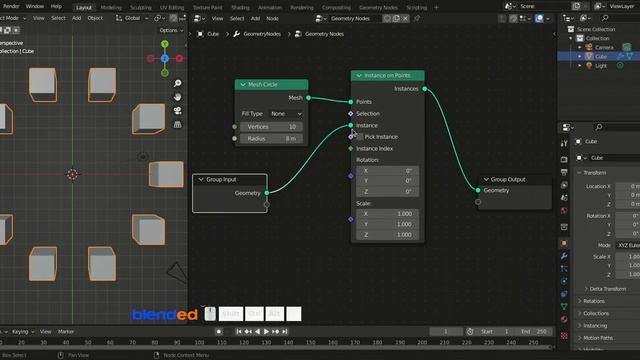Click the timeline auto keying record button

pyautogui.click(x=219, y=331)
